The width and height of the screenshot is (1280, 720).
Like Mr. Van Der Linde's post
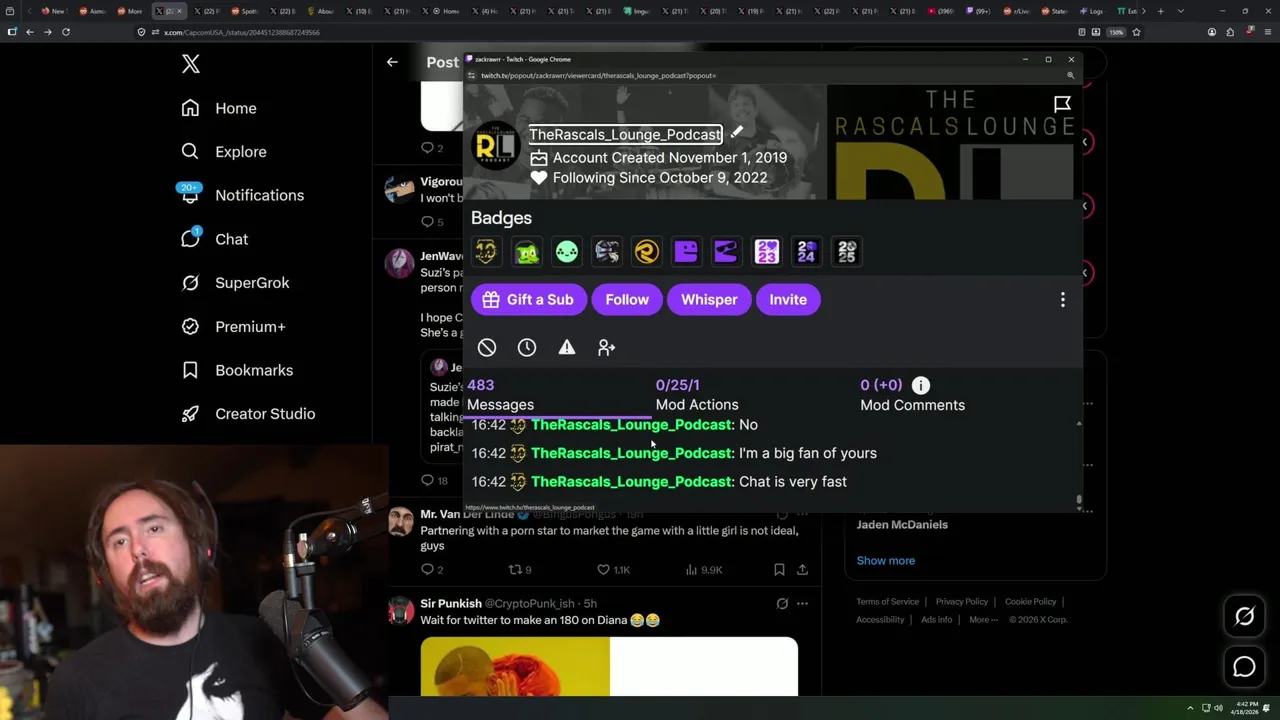(614, 570)
